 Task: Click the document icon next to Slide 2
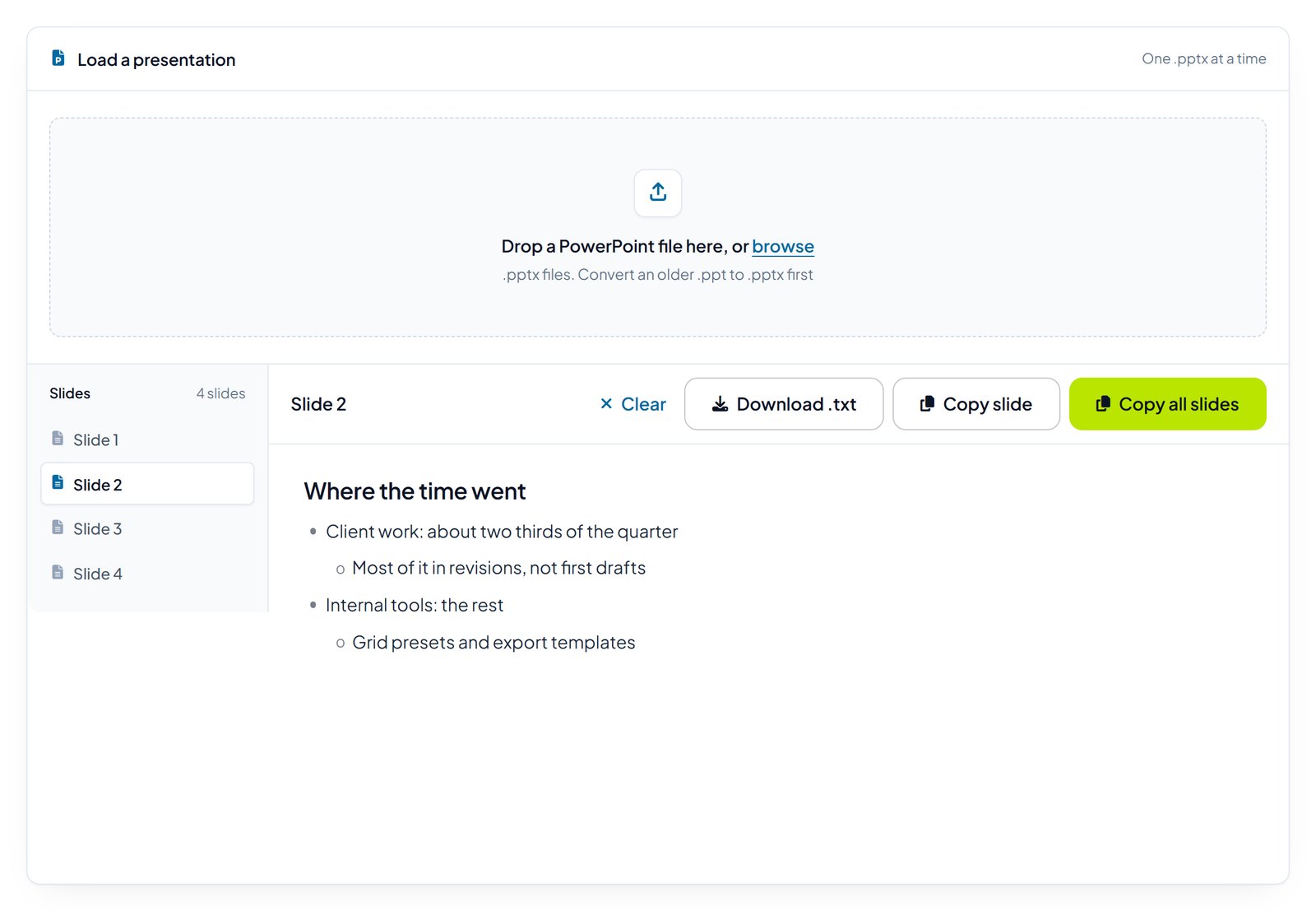(x=58, y=483)
